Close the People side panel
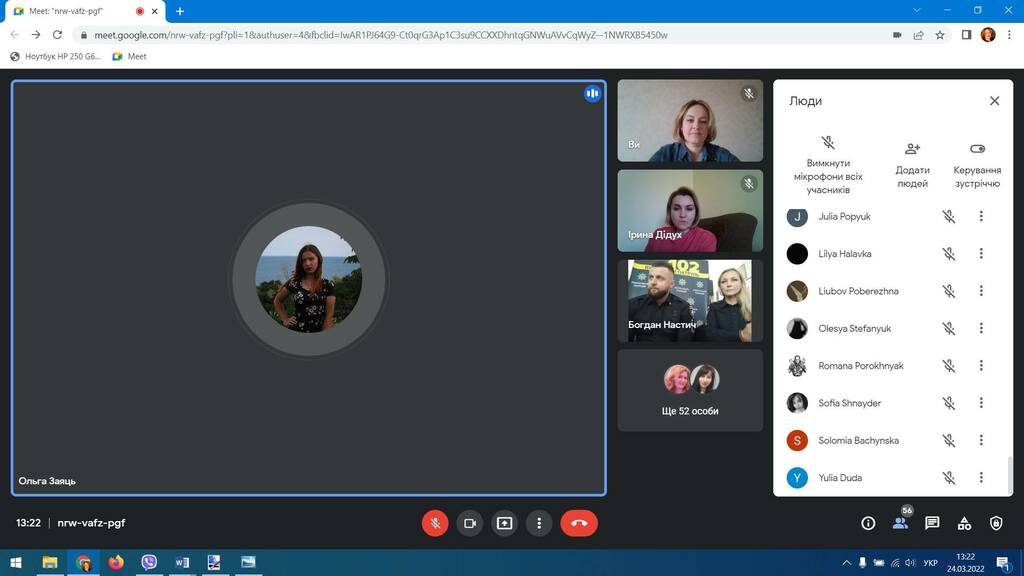 coord(994,101)
